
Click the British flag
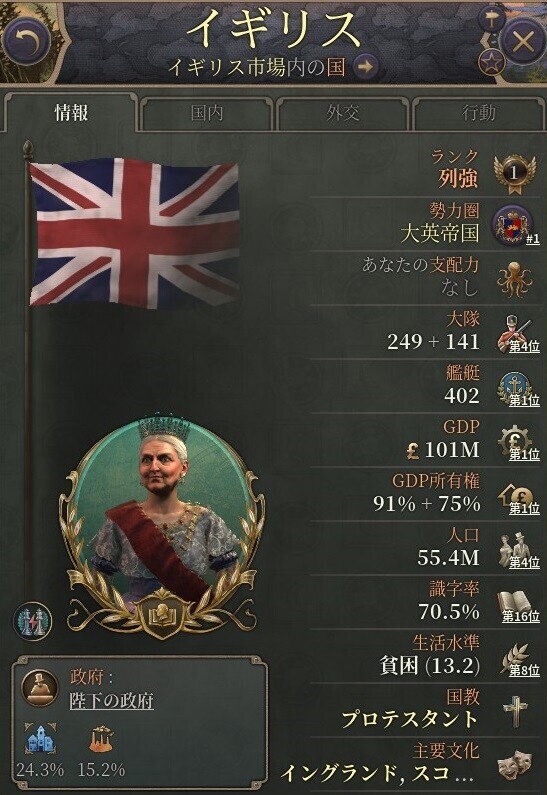134,232
